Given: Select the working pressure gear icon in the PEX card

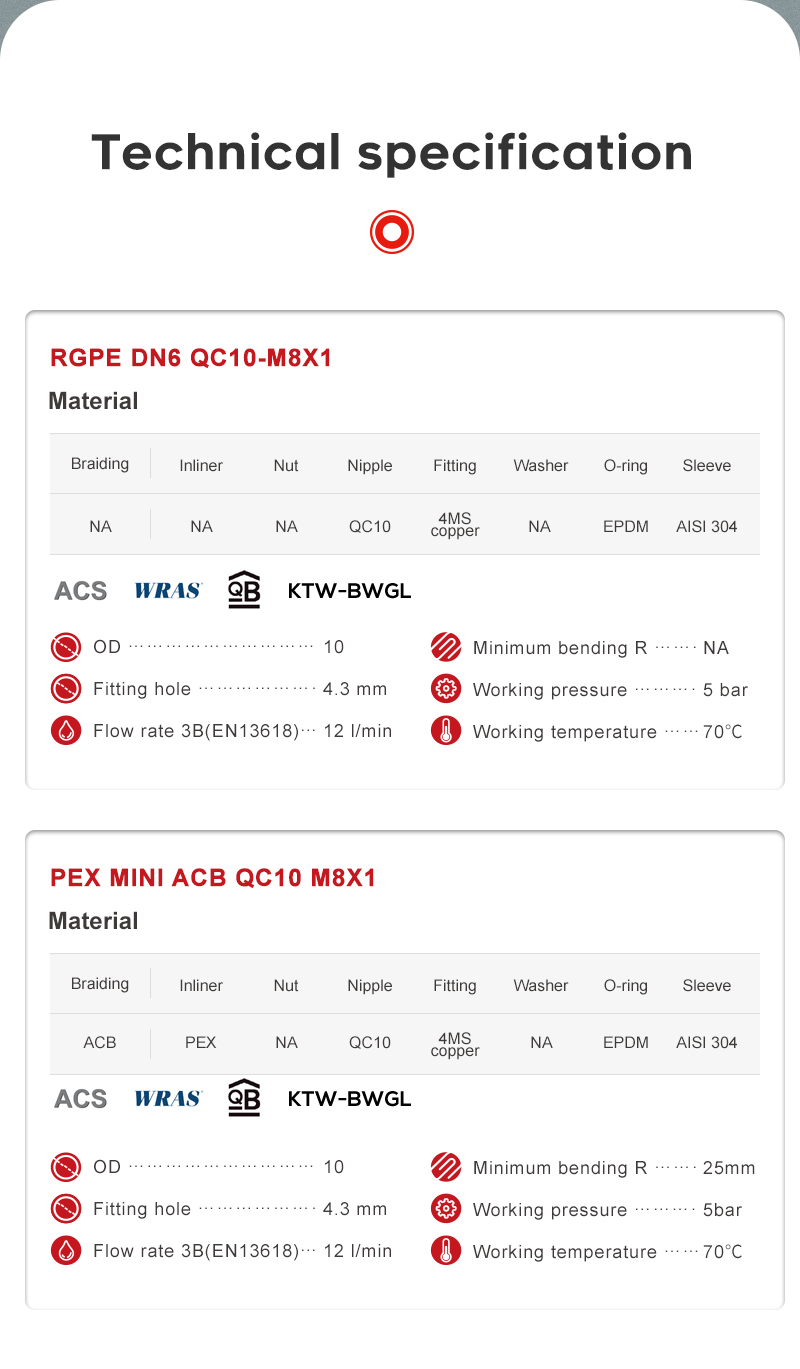Looking at the screenshot, I should click(x=446, y=1209).
